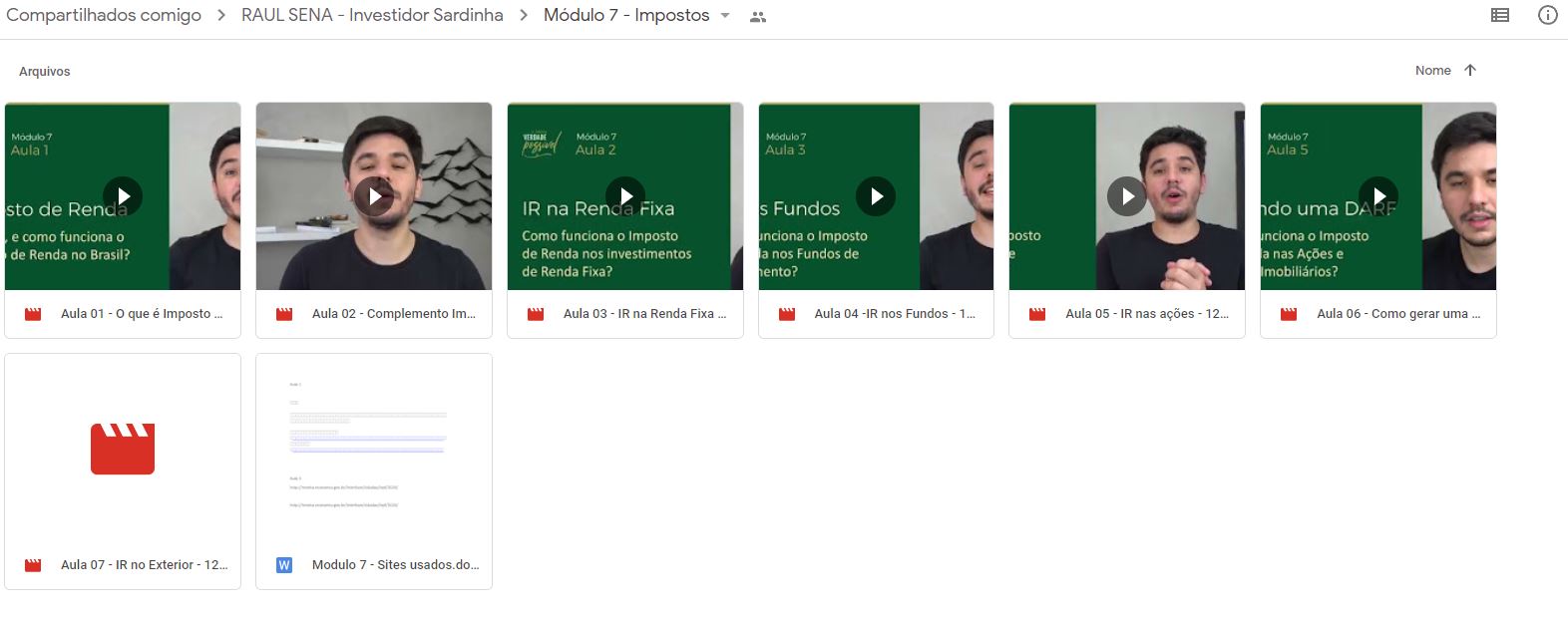Play the Aula 02 video preview
The image size is (1568, 622).
(374, 196)
